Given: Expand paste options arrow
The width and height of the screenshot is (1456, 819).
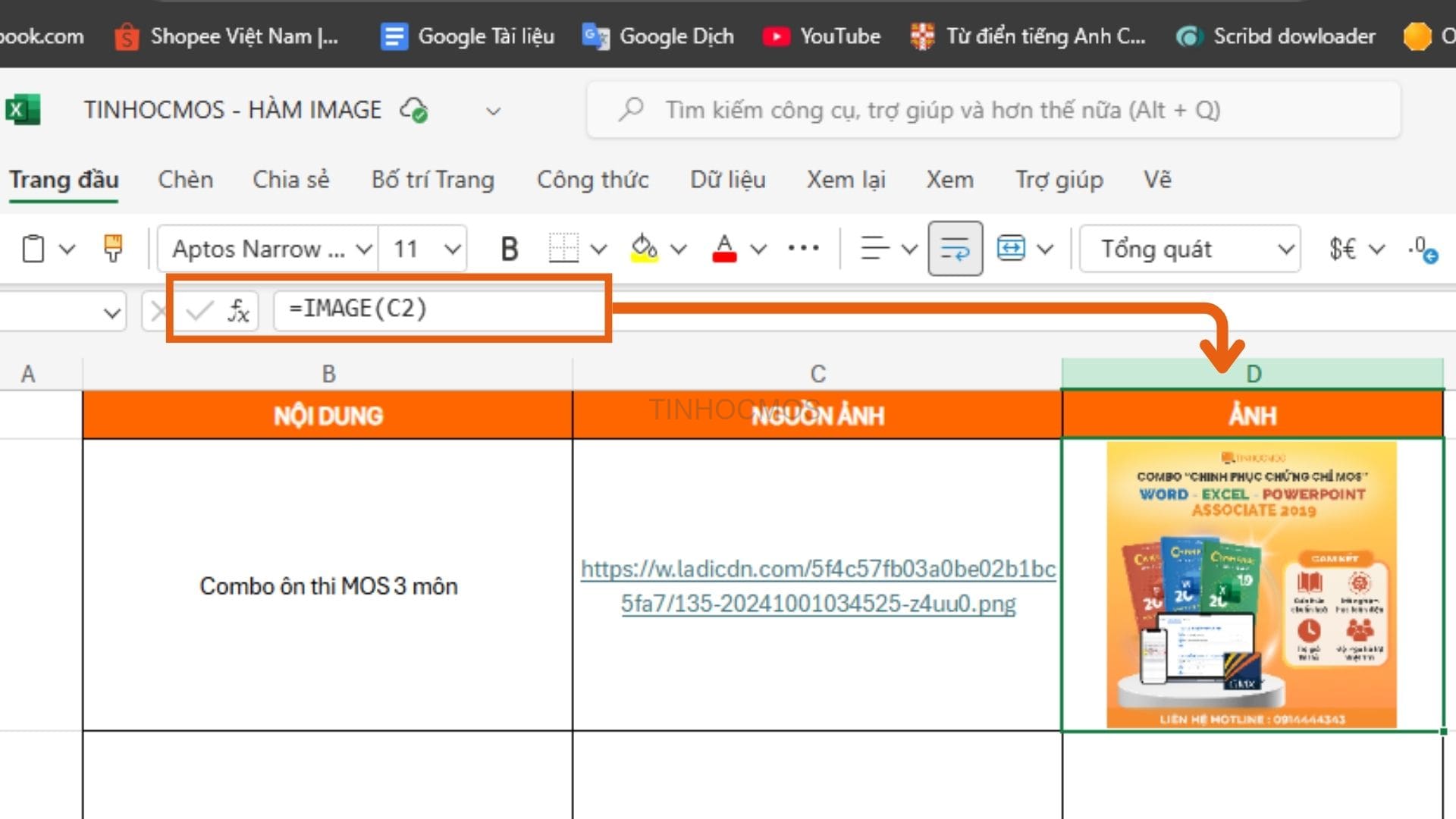Looking at the screenshot, I should click(x=67, y=249).
